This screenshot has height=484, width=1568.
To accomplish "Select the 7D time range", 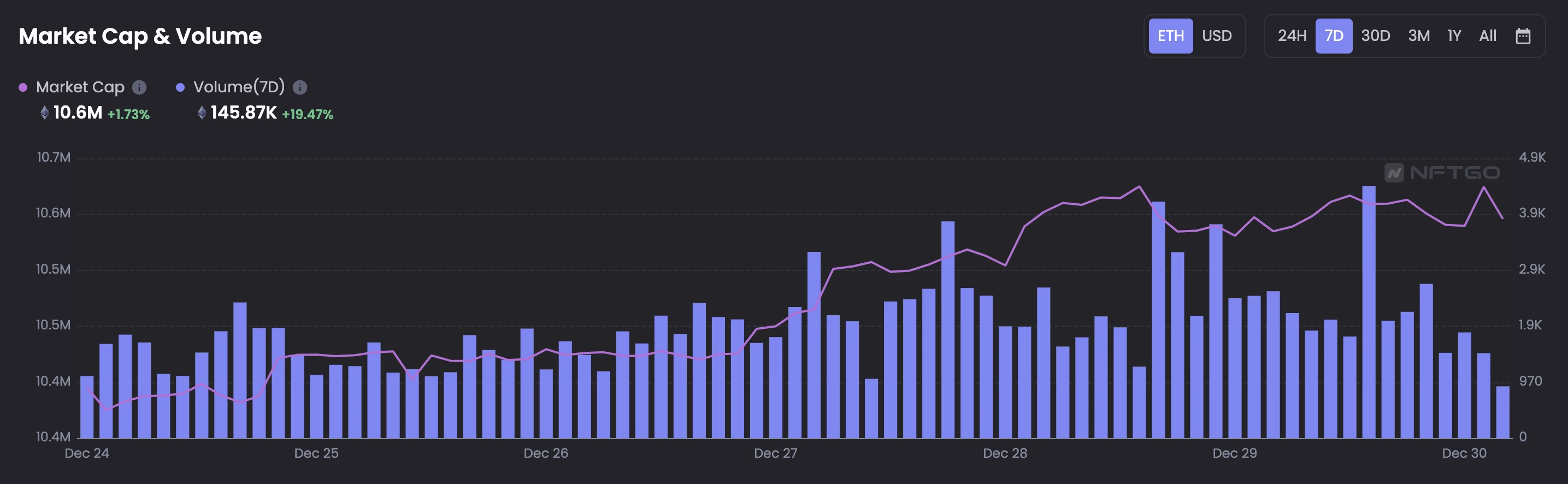I will click(1333, 36).
